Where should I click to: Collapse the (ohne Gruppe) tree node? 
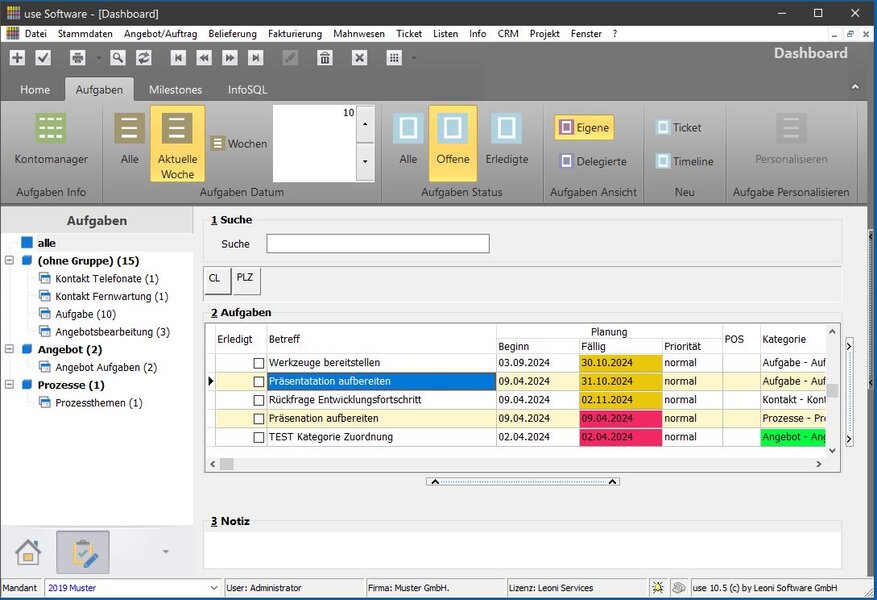pyautogui.click(x=9, y=261)
